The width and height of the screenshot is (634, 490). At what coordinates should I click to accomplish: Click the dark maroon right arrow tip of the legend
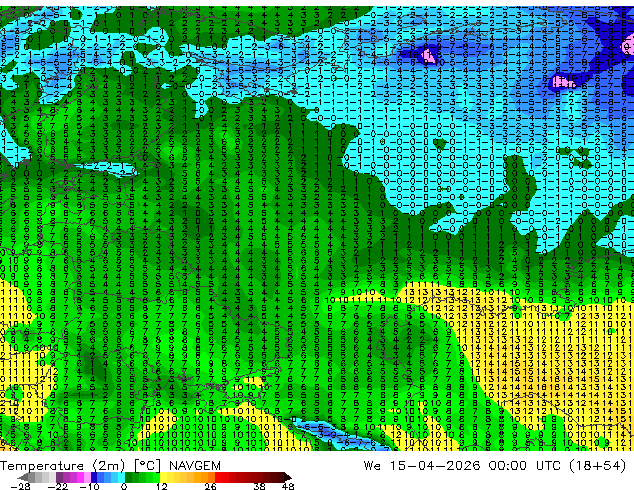(x=288, y=477)
